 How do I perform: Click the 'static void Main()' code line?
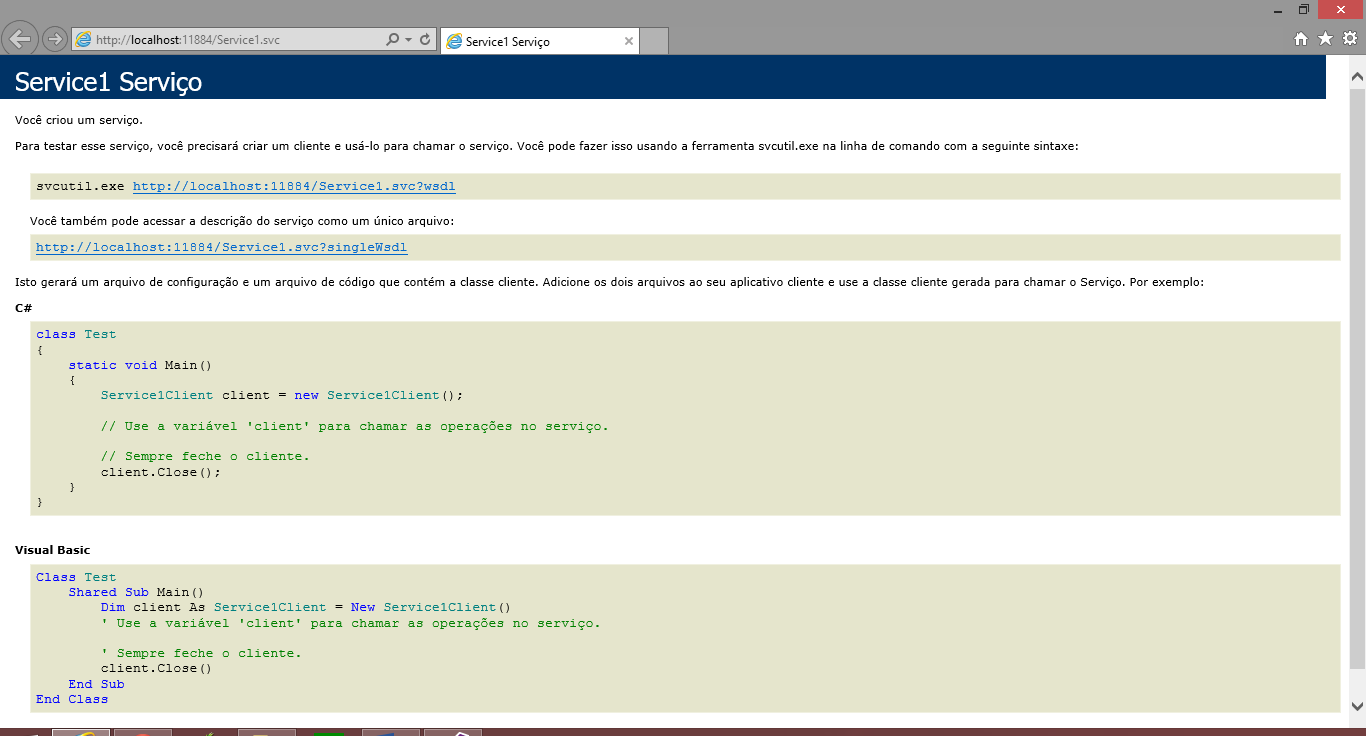140,365
